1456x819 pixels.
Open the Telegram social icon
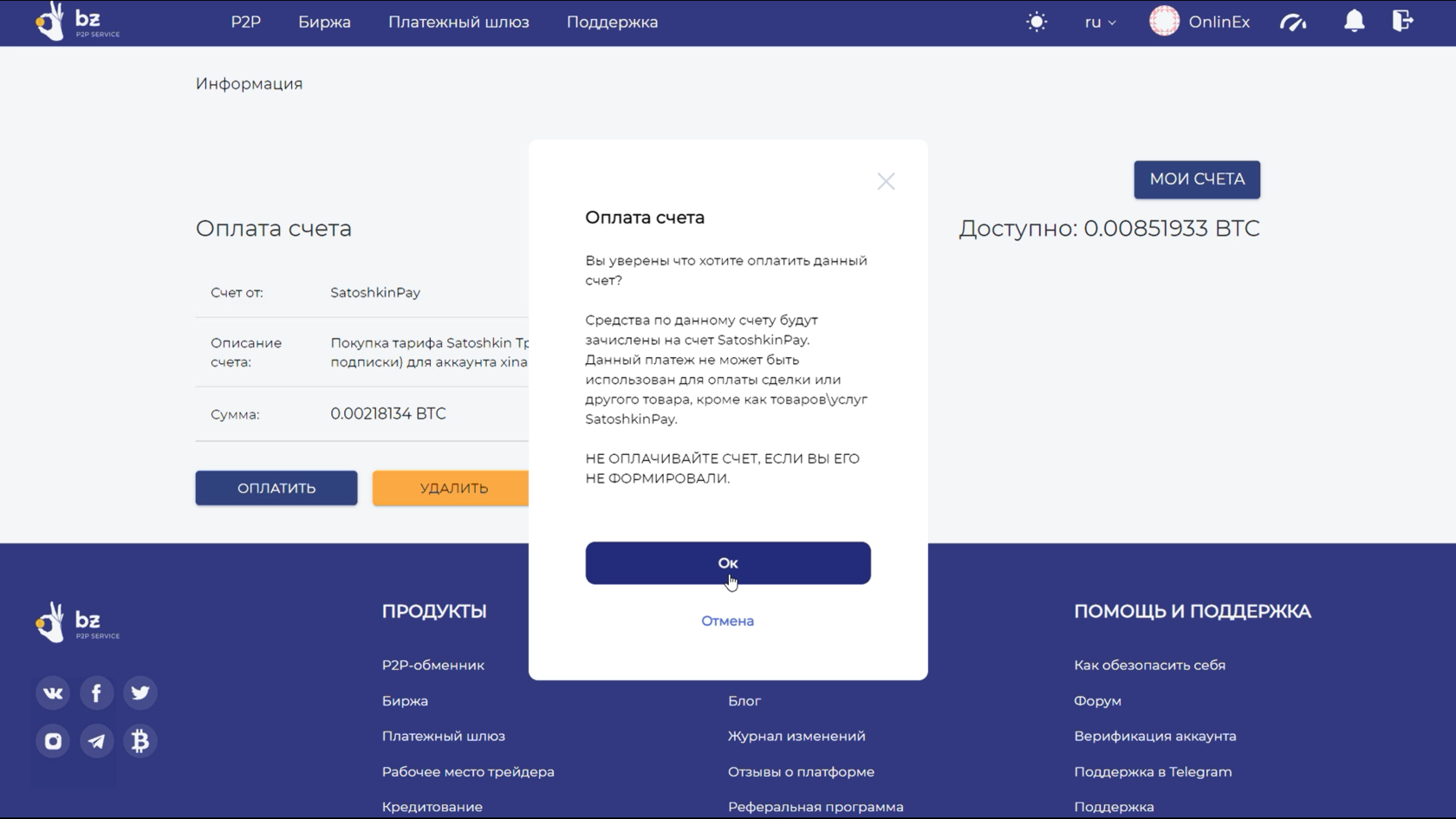click(x=97, y=741)
